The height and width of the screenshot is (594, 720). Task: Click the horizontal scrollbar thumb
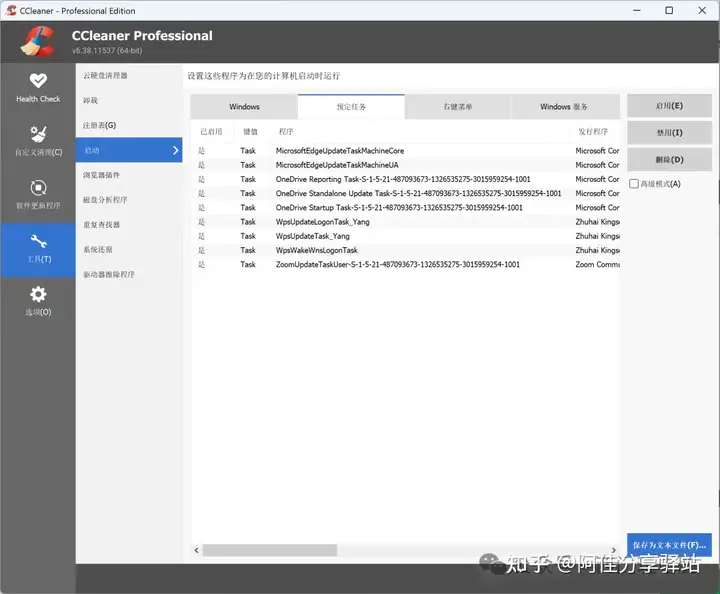pyautogui.click(x=270, y=550)
